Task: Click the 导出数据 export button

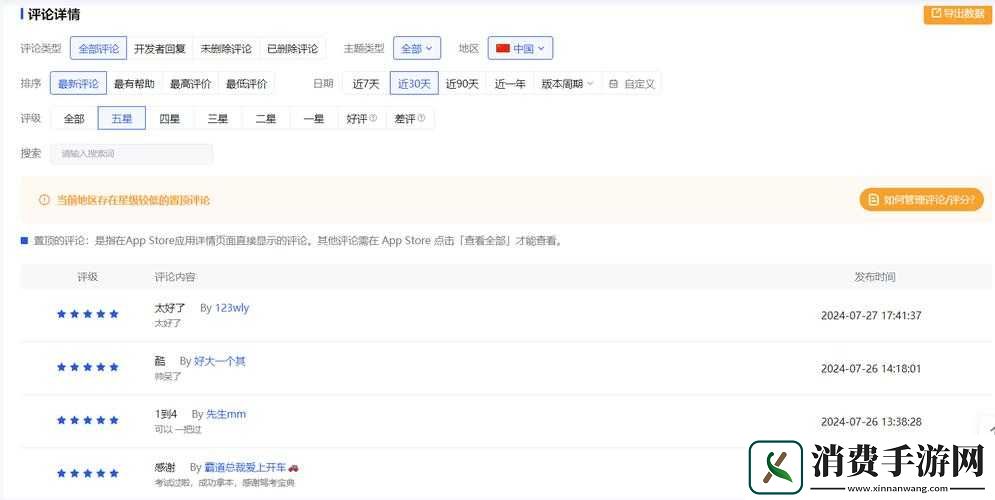Action: point(958,13)
